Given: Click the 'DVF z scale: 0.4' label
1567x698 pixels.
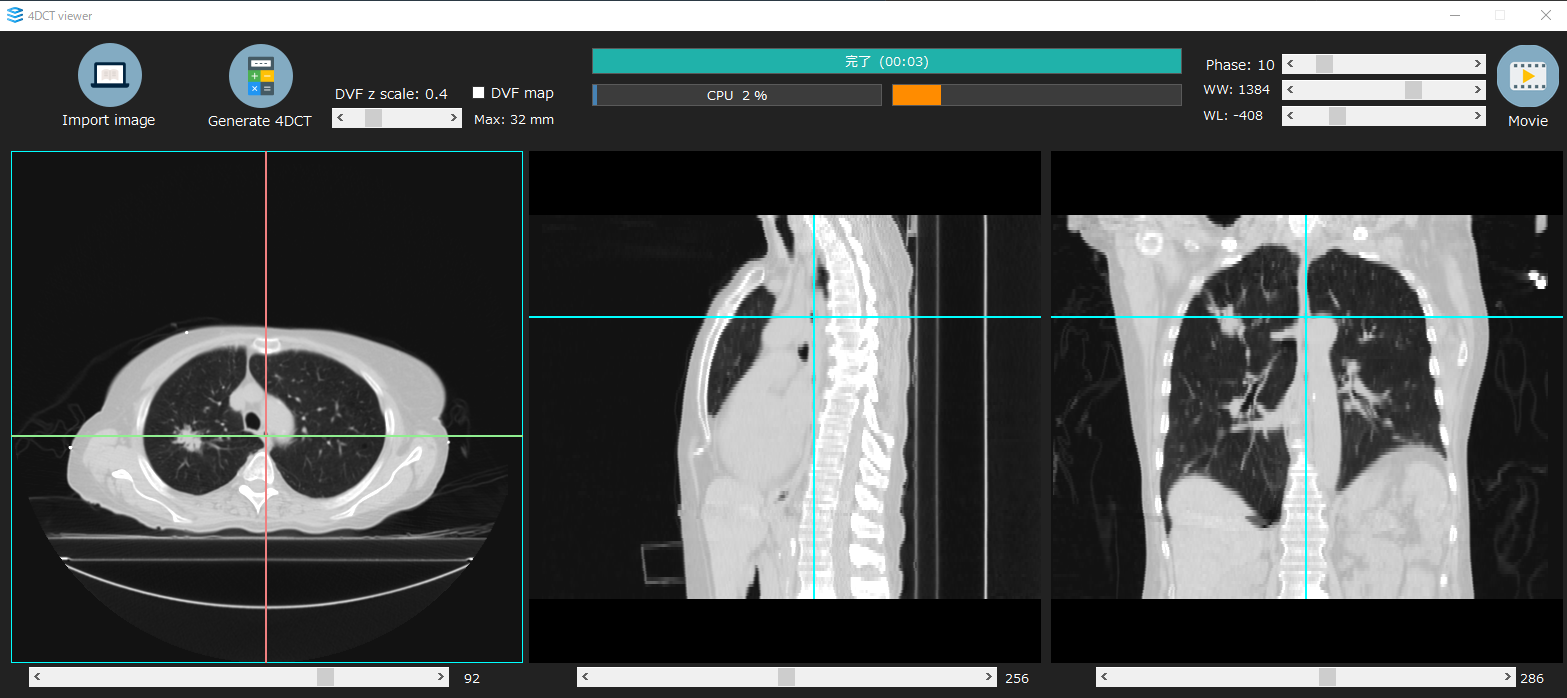Looking at the screenshot, I should [x=391, y=94].
